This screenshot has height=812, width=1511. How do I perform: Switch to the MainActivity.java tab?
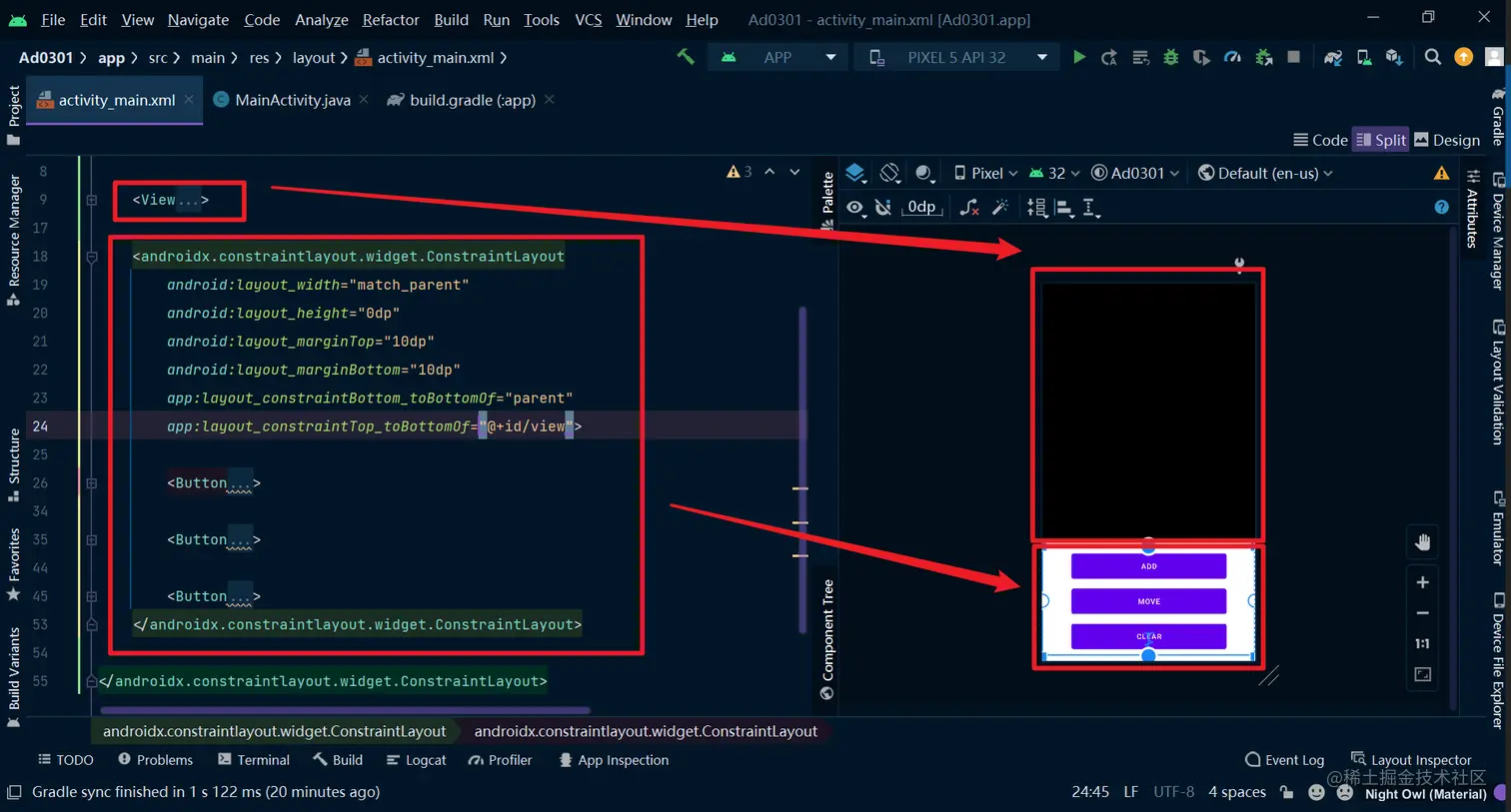tap(291, 100)
